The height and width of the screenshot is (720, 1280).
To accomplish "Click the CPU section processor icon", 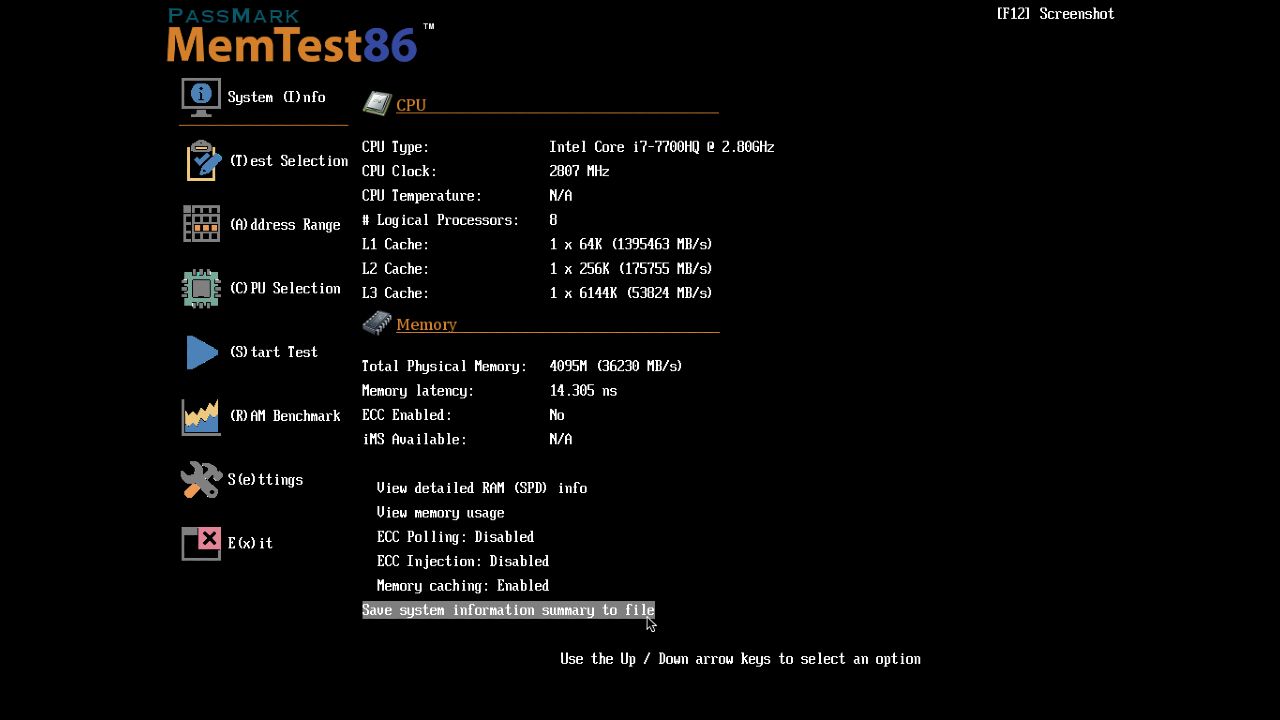I will [377, 103].
